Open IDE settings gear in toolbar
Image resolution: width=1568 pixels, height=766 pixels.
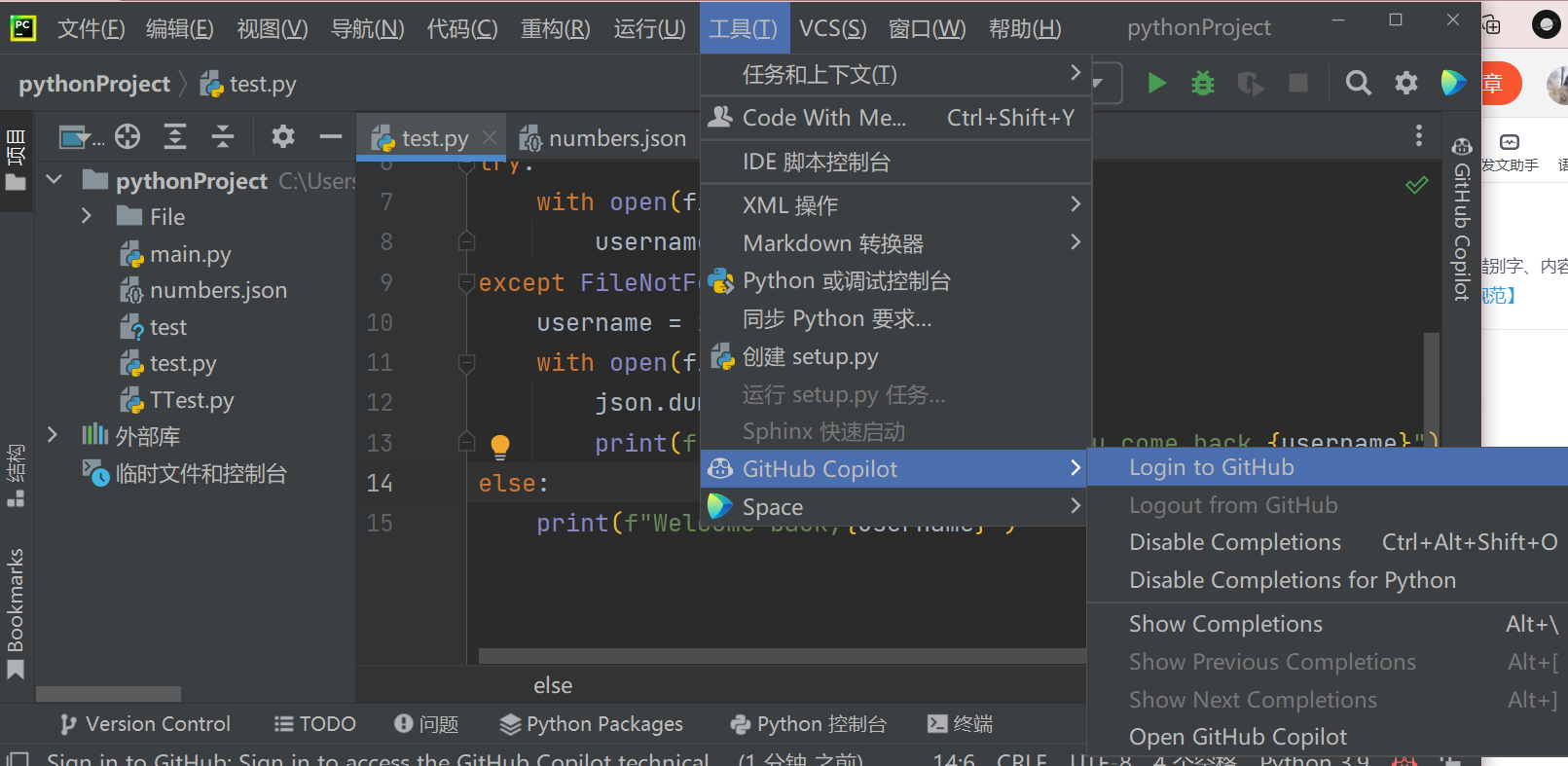1406,83
